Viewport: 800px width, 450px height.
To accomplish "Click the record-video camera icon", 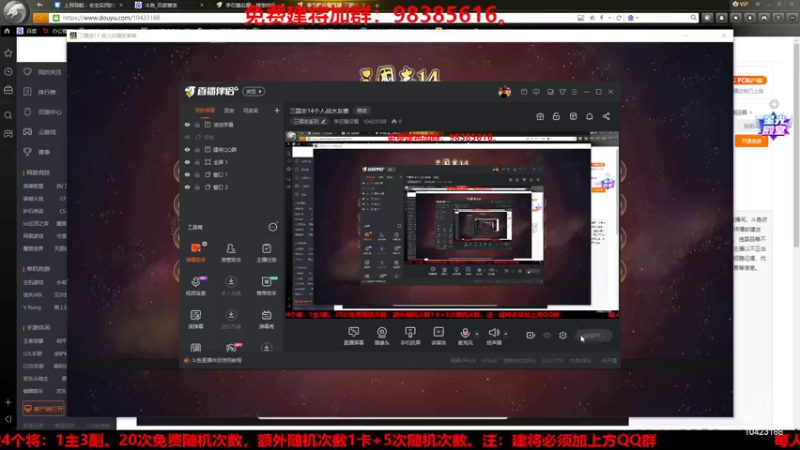I will (x=530, y=335).
